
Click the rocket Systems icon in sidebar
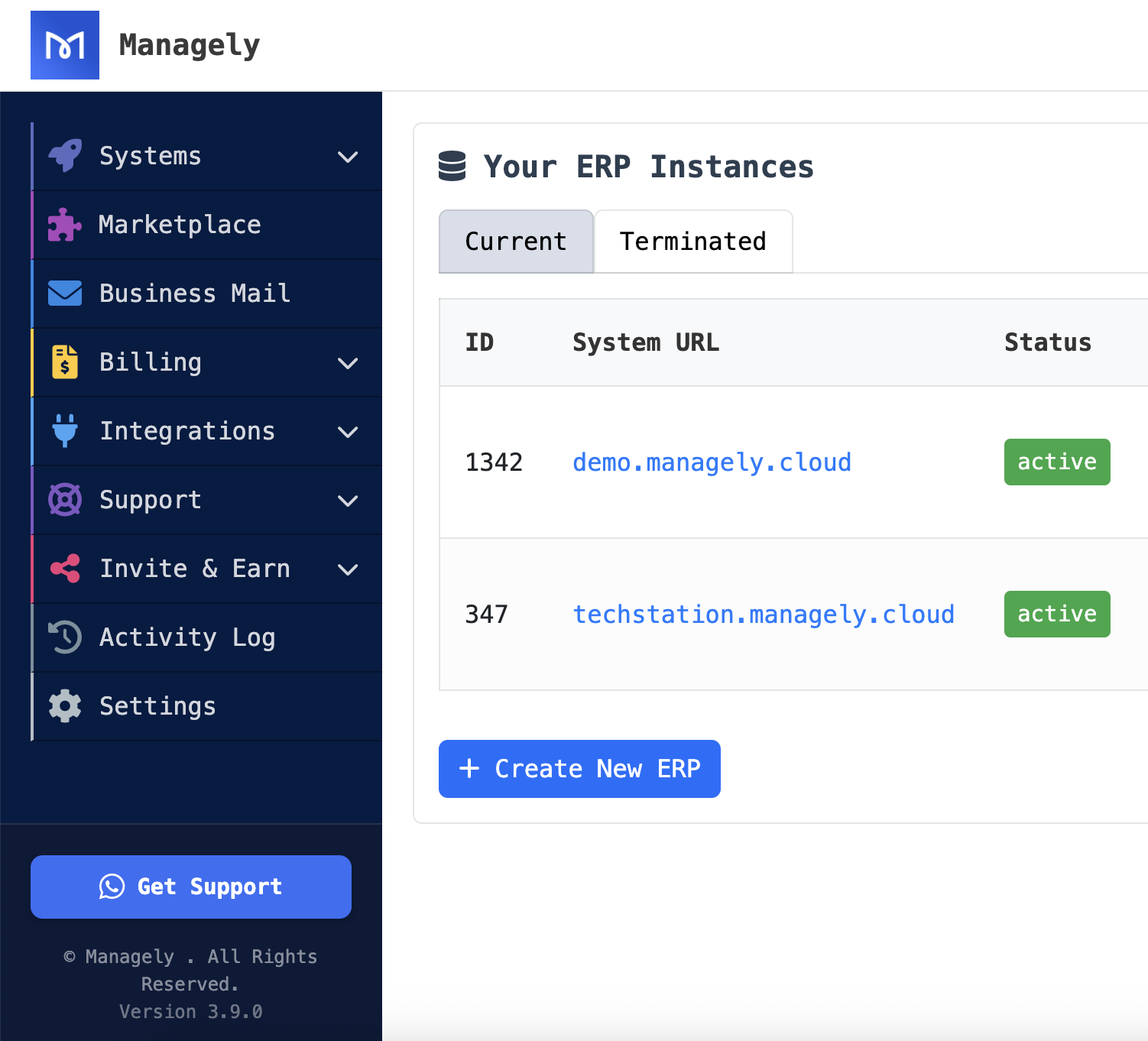pyautogui.click(x=65, y=155)
